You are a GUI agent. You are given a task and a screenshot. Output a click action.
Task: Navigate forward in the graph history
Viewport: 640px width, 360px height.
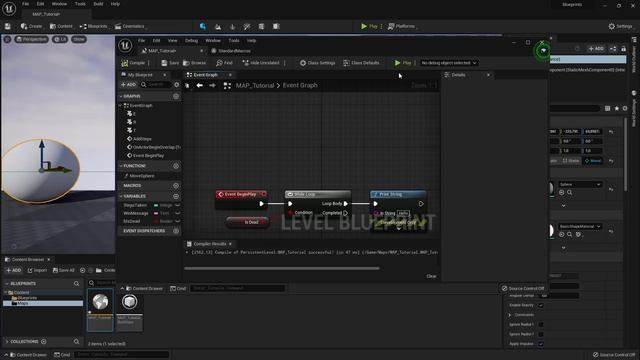(x=212, y=85)
